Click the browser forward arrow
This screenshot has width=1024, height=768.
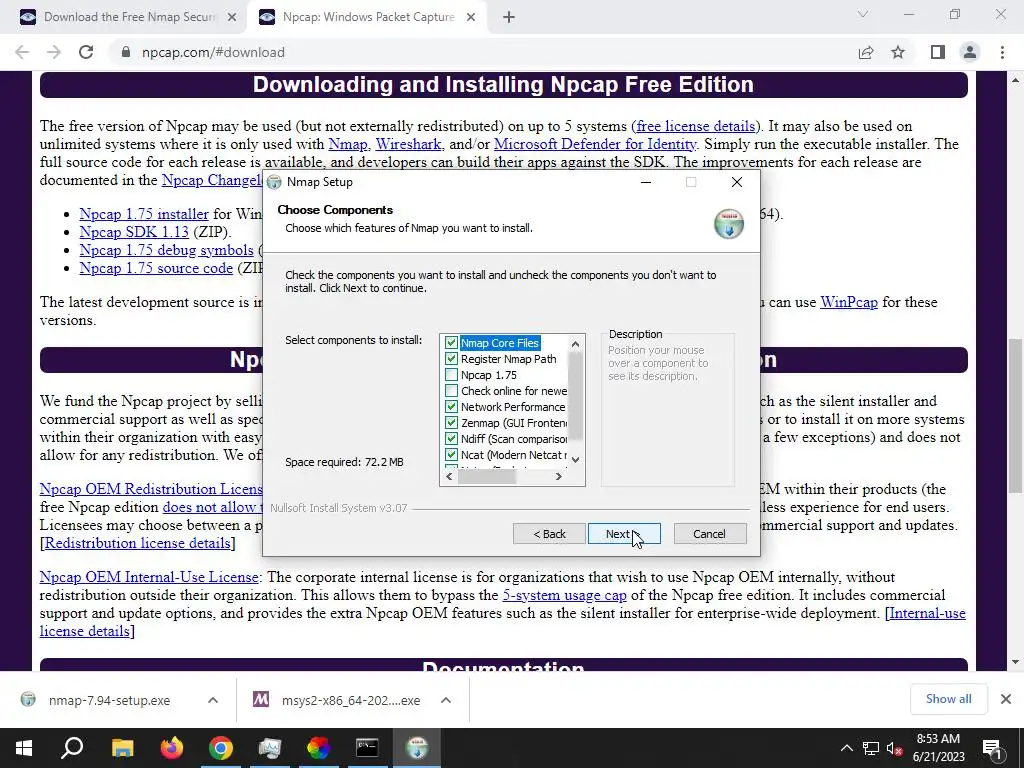pos(54,52)
